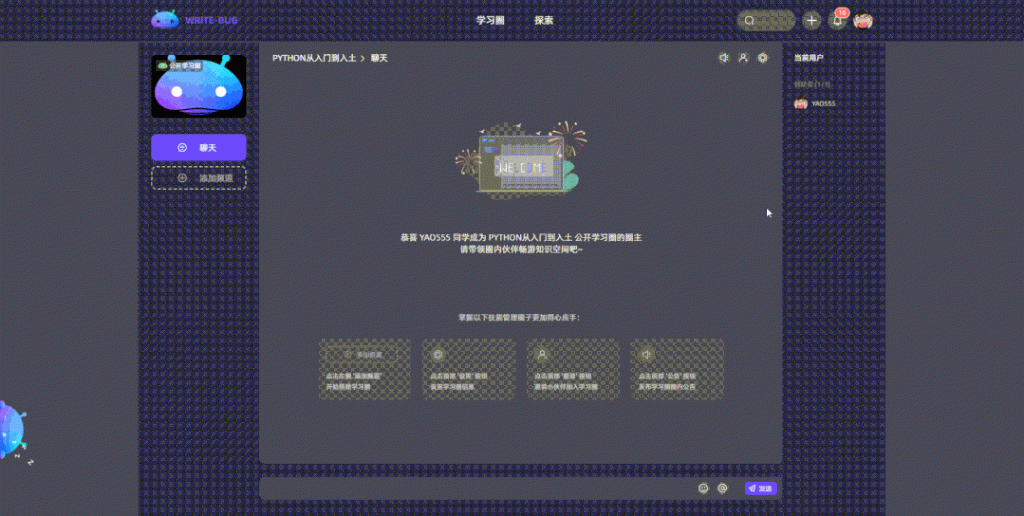
Task: Click the creator group count label
Action: pos(812,84)
